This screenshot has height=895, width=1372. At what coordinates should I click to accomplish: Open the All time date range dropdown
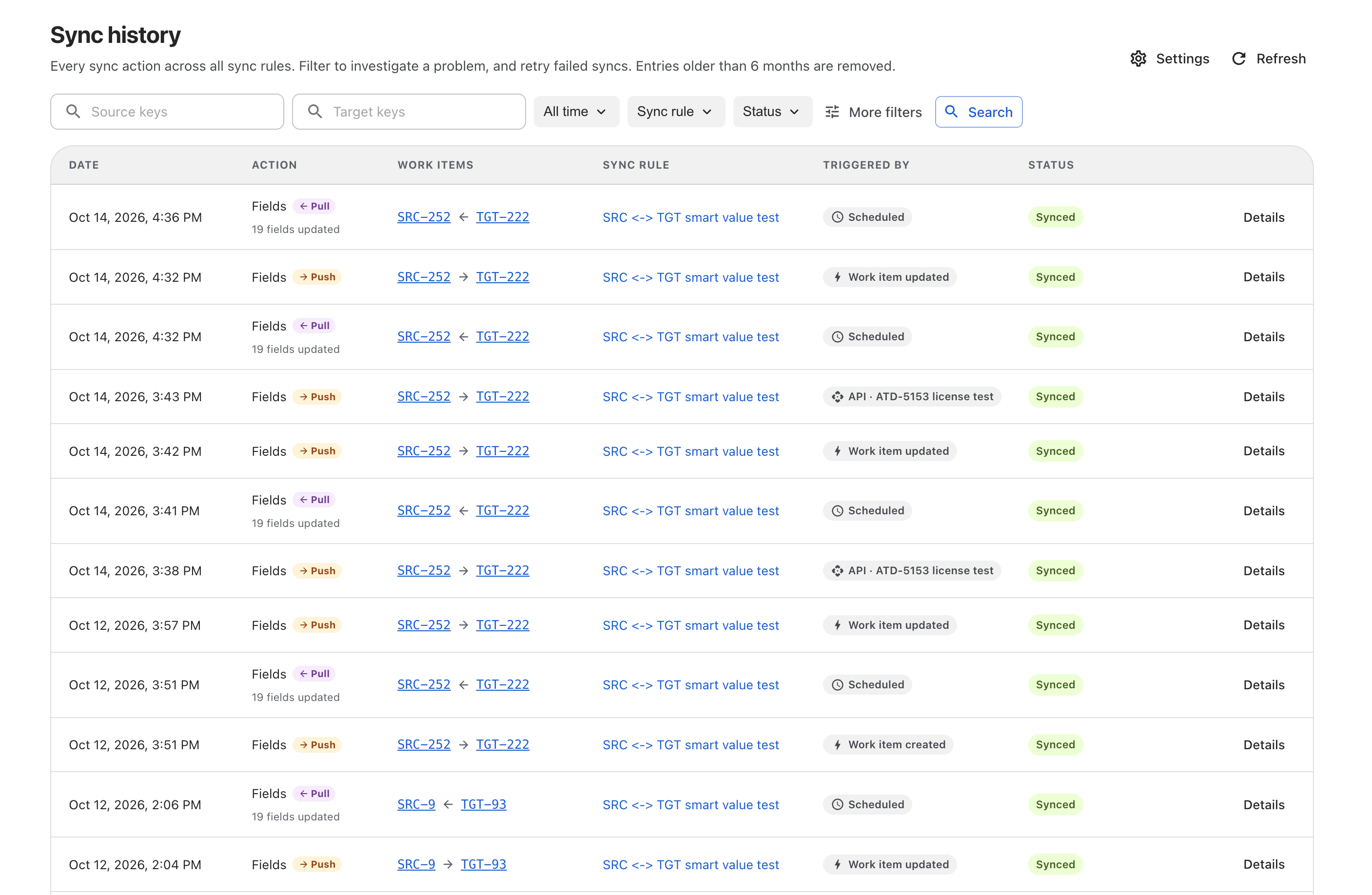(576, 112)
